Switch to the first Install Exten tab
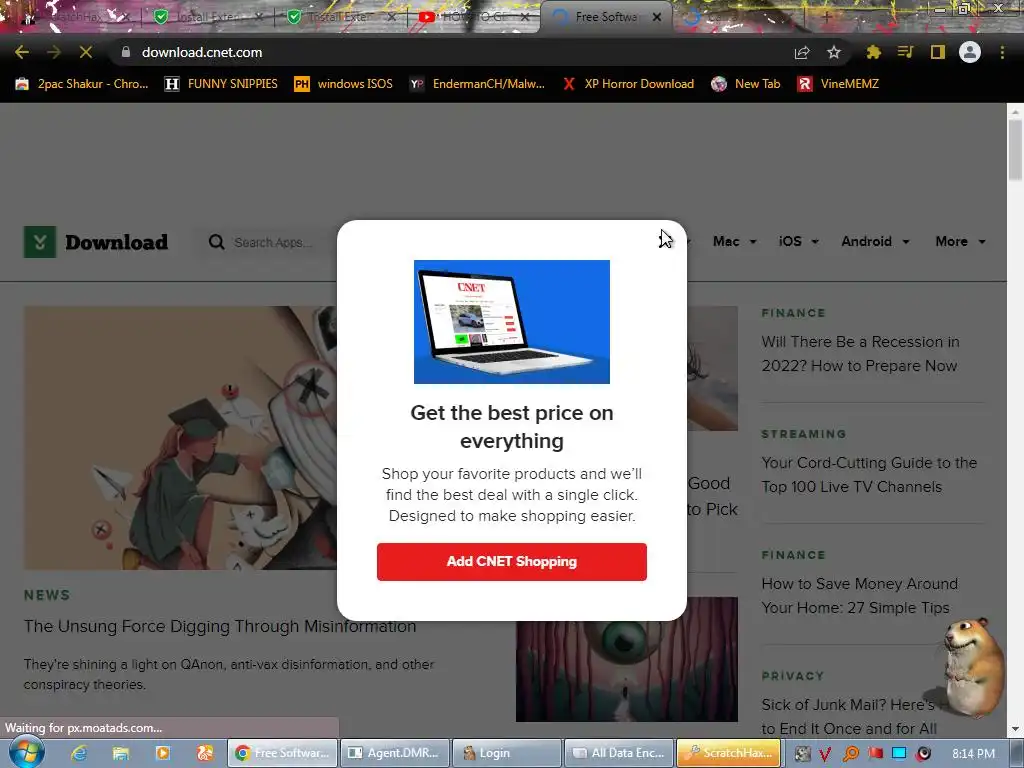Image resolution: width=1024 pixels, height=768 pixels. 208,17
